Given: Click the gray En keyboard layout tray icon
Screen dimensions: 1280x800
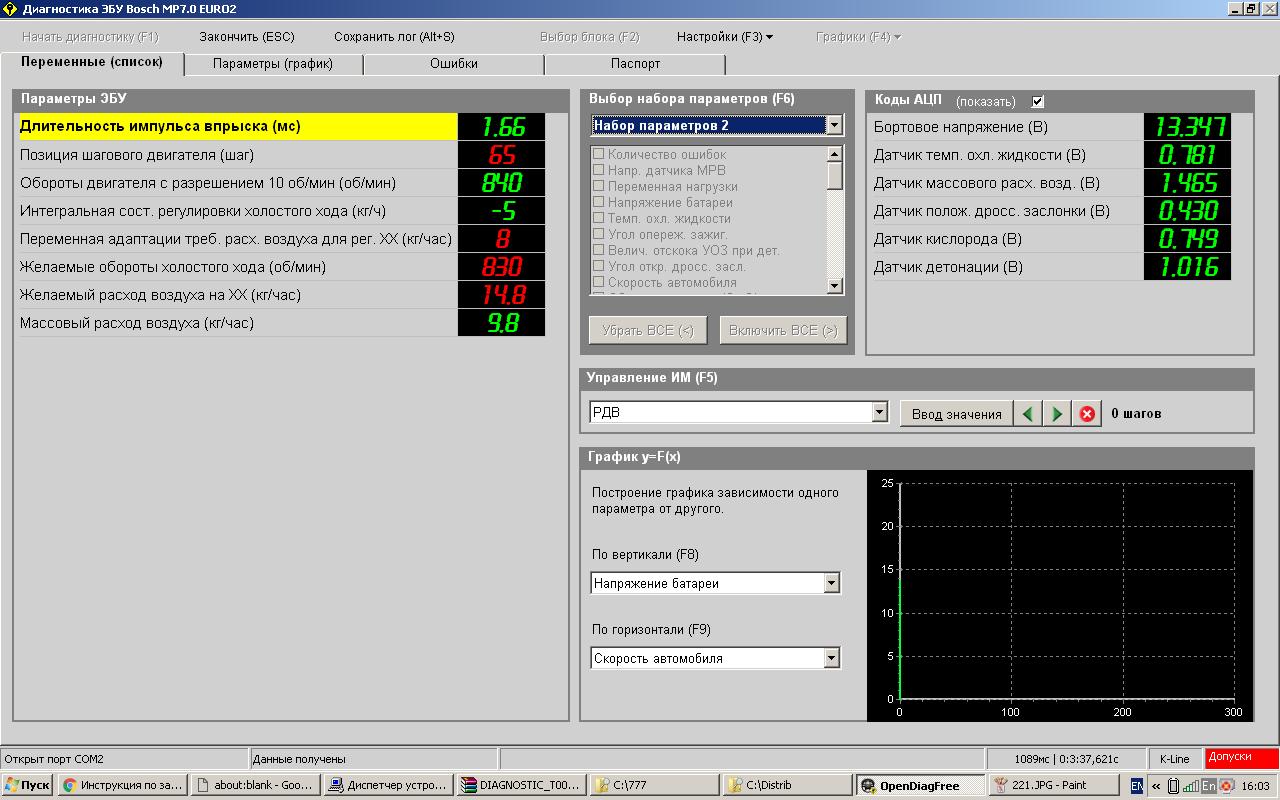Looking at the screenshot, I should click(1208, 786).
